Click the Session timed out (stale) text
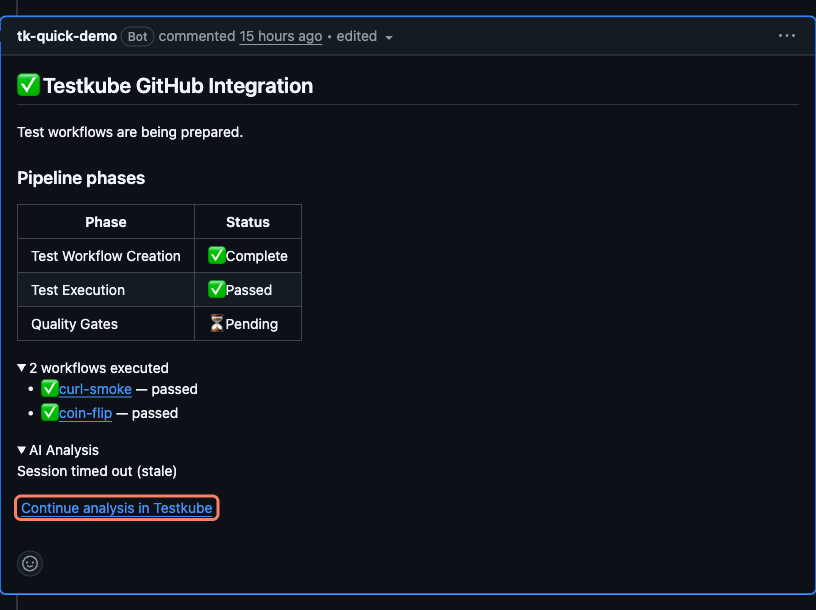 [97, 472]
